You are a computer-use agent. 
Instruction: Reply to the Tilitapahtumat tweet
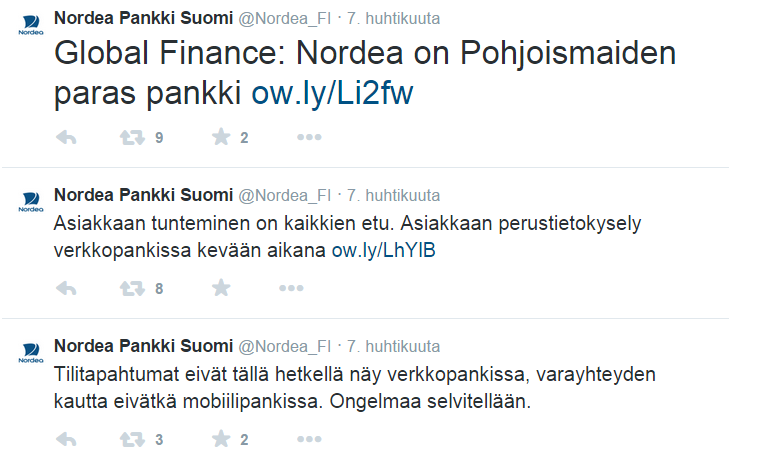67,439
